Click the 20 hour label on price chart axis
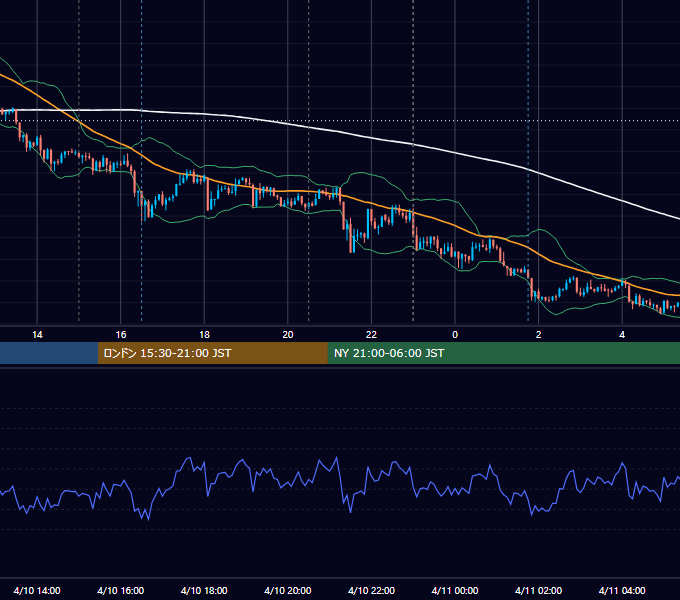Image resolution: width=680 pixels, height=600 pixels. [288, 335]
